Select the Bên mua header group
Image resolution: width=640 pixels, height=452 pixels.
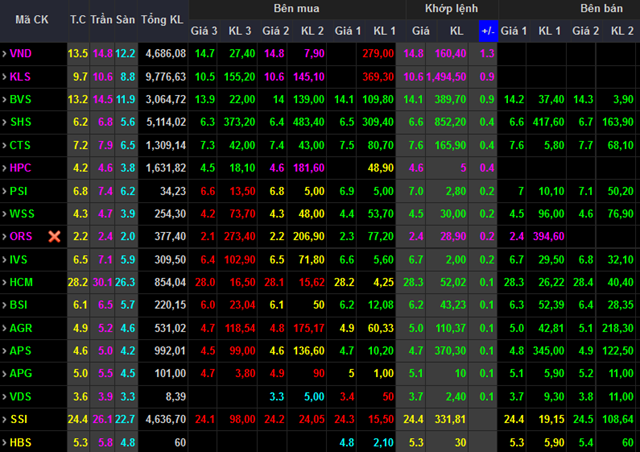pos(295,8)
